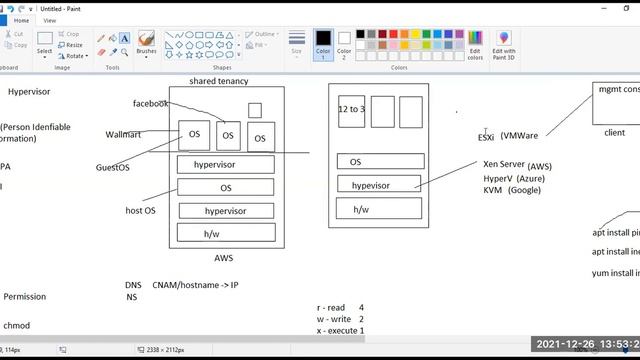Pick the orange color swatch

(x=404, y=34)
